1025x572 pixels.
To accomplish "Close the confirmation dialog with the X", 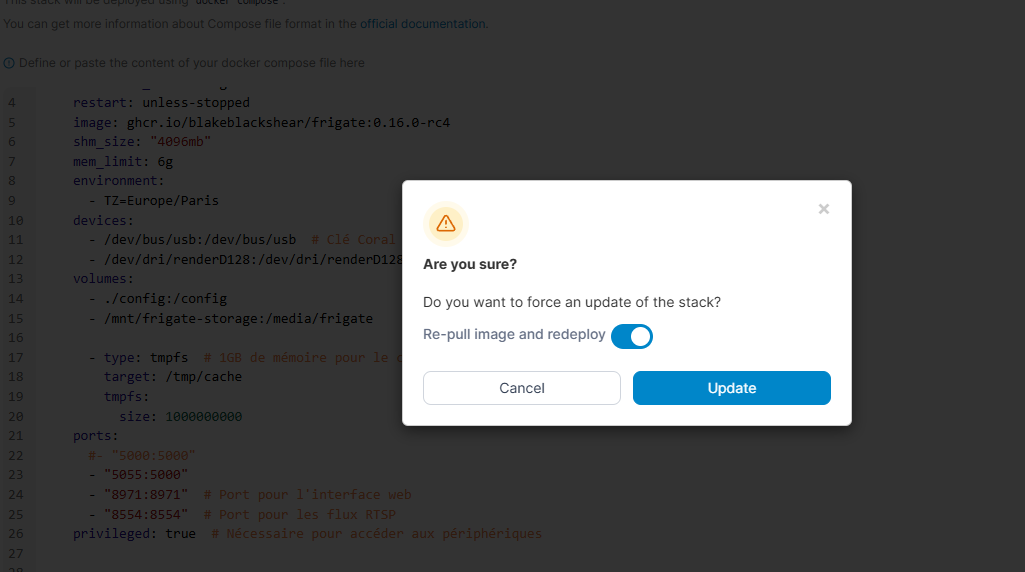I will (824, 209).
